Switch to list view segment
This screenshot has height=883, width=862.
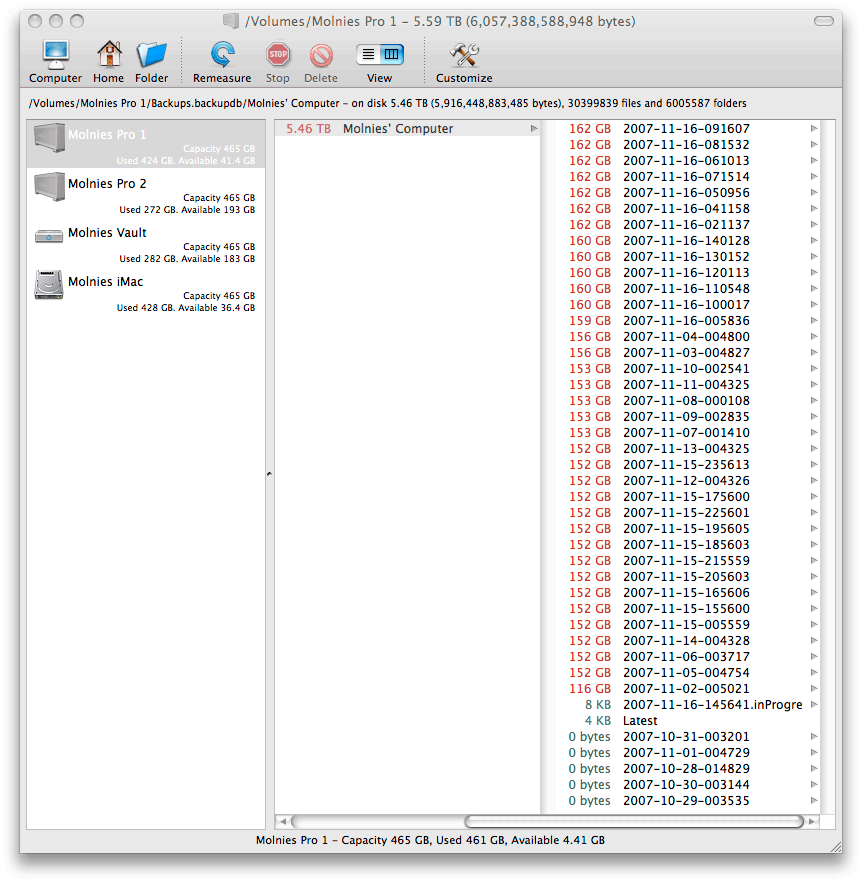(x=366, y=55)
